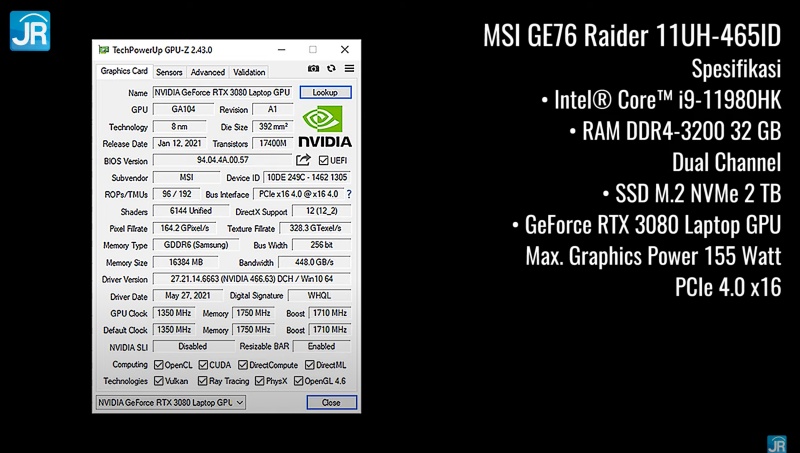Click the Revision A1 value
This screenshot has width=800, height=453.
[x=273, y=109]
